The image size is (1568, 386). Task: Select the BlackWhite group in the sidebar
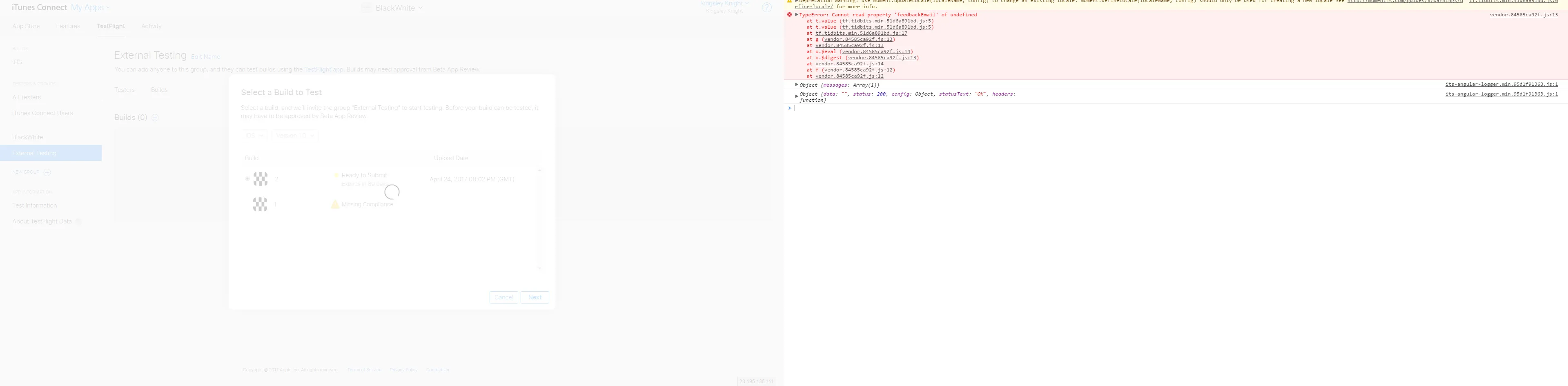[28, 138]
